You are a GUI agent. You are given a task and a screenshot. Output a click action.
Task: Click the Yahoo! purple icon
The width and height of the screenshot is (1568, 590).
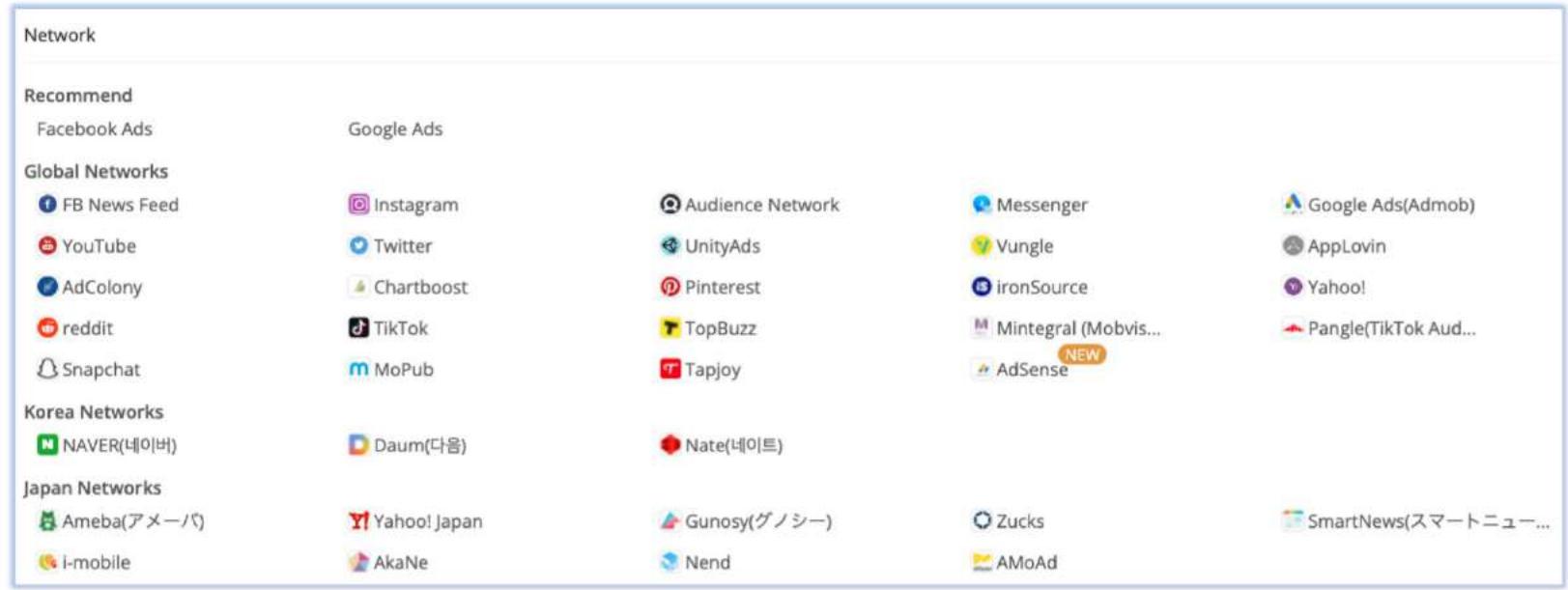click(x=1293, y=287)
